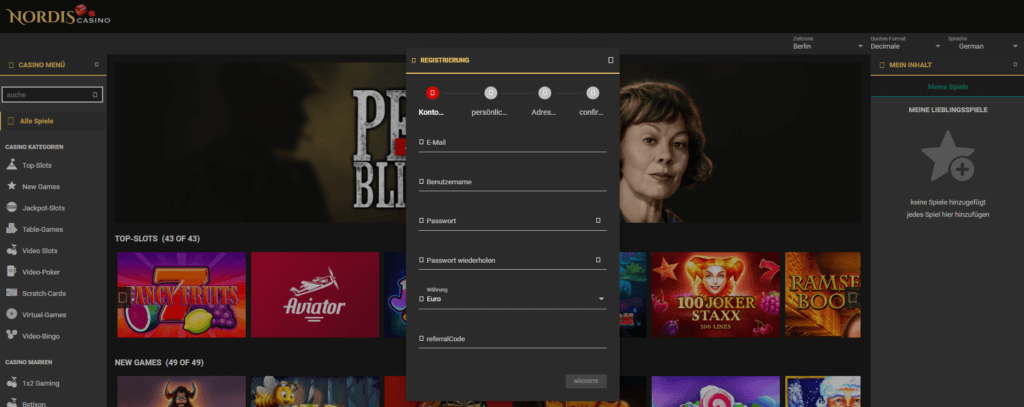Select the Scratch-Cards icon

point(11,293)
